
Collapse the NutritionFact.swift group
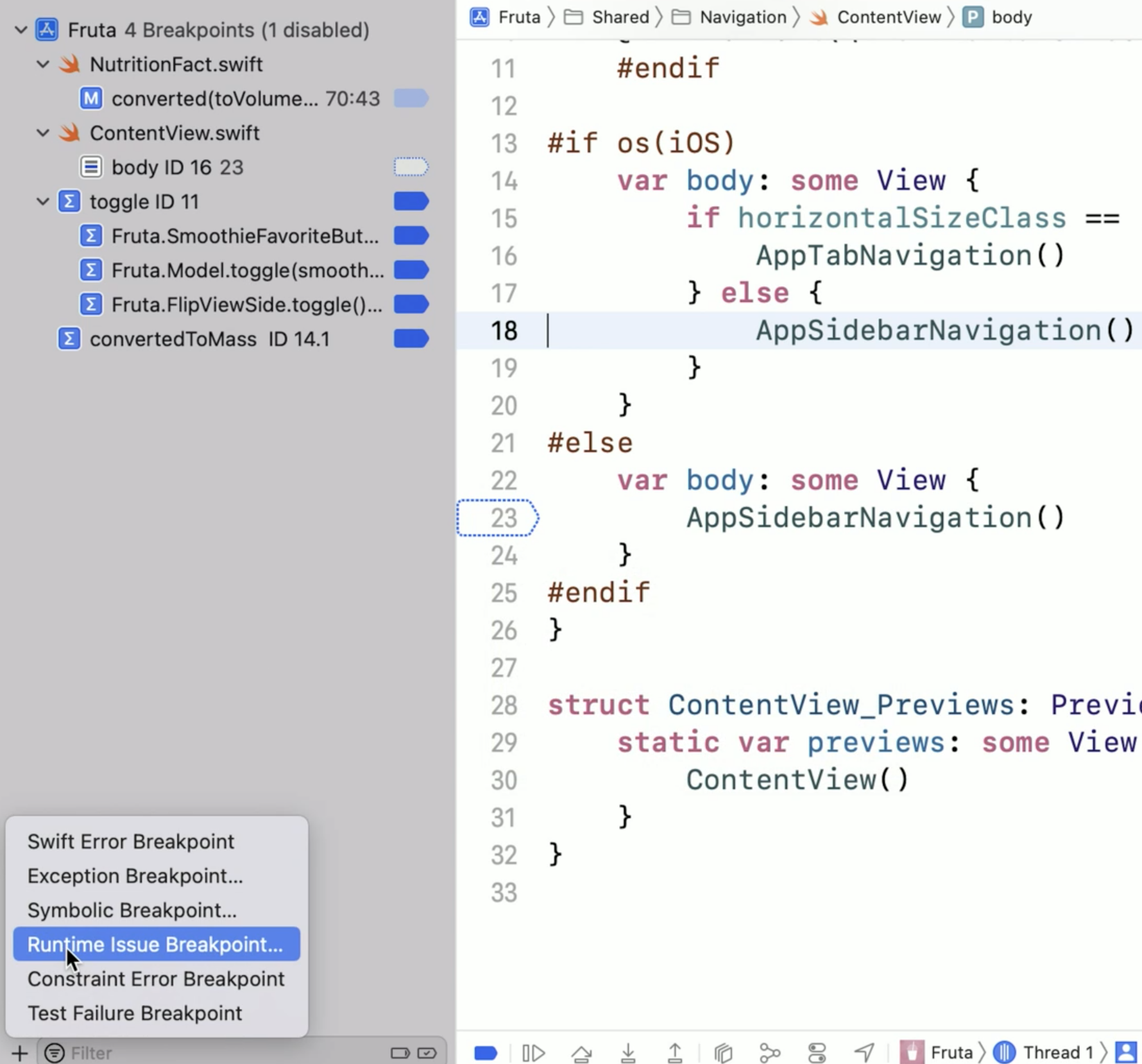(x=43, y=65)
